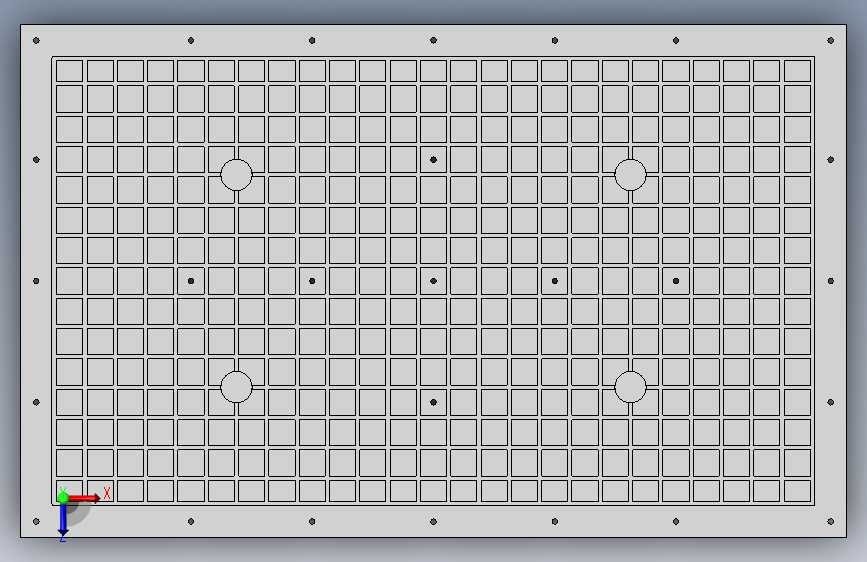Select the middle mounting hole on the bottom flange
The width and height of the screenshot is (867, 562).
click(x=434, y=522)
